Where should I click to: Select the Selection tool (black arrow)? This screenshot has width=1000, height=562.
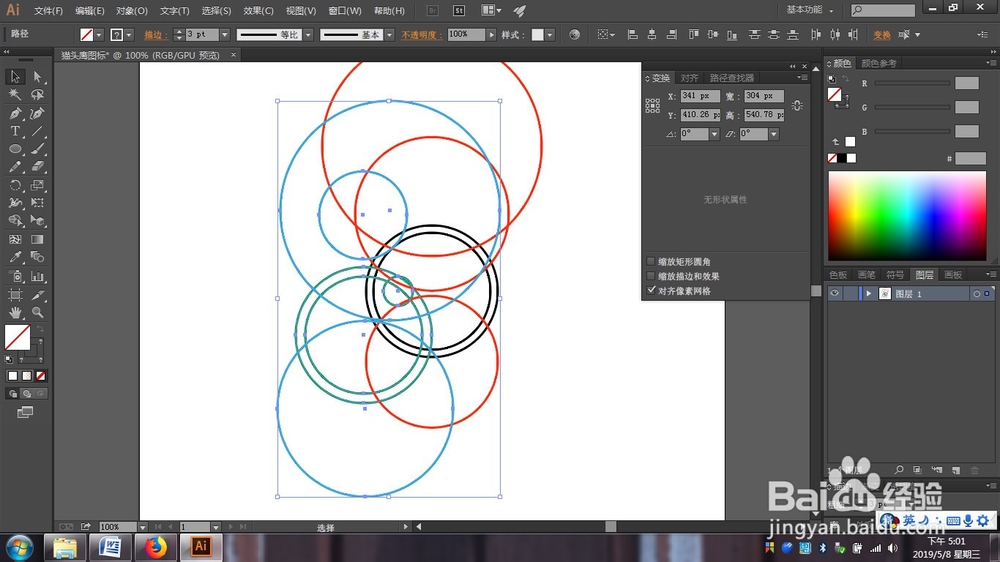coord(15,77)
